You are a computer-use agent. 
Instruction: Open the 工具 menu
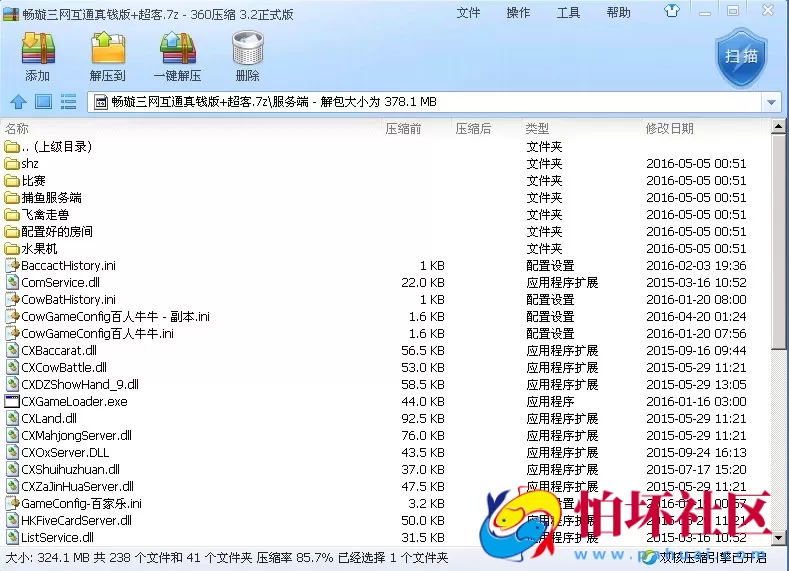point(568,12)
